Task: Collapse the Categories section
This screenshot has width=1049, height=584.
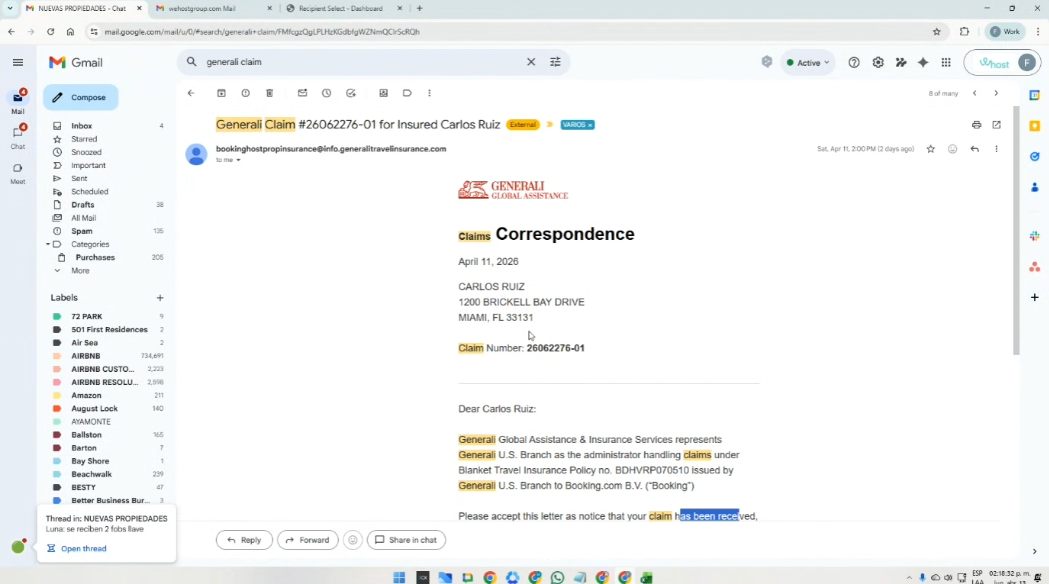Action: tap(47, 244)
